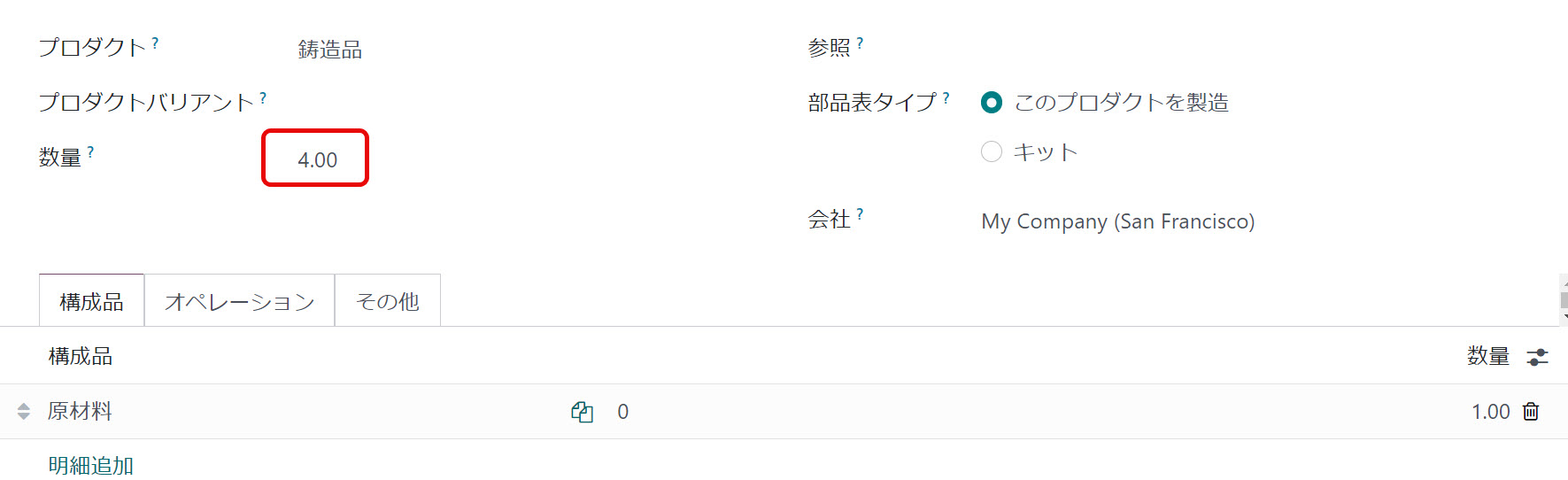Switch to the オペレーション tab

240,302
